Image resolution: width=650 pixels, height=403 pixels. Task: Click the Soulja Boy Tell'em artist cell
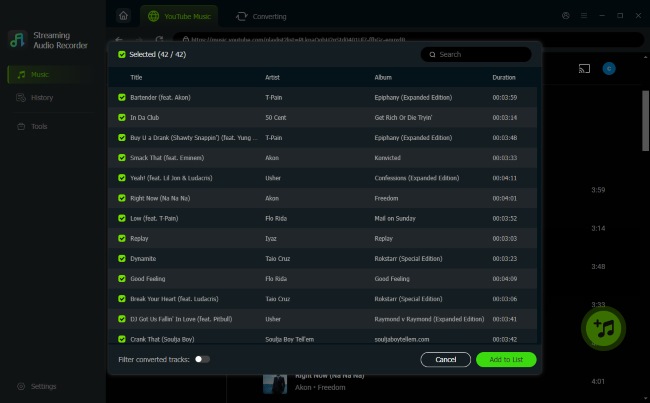pos(289,339)
